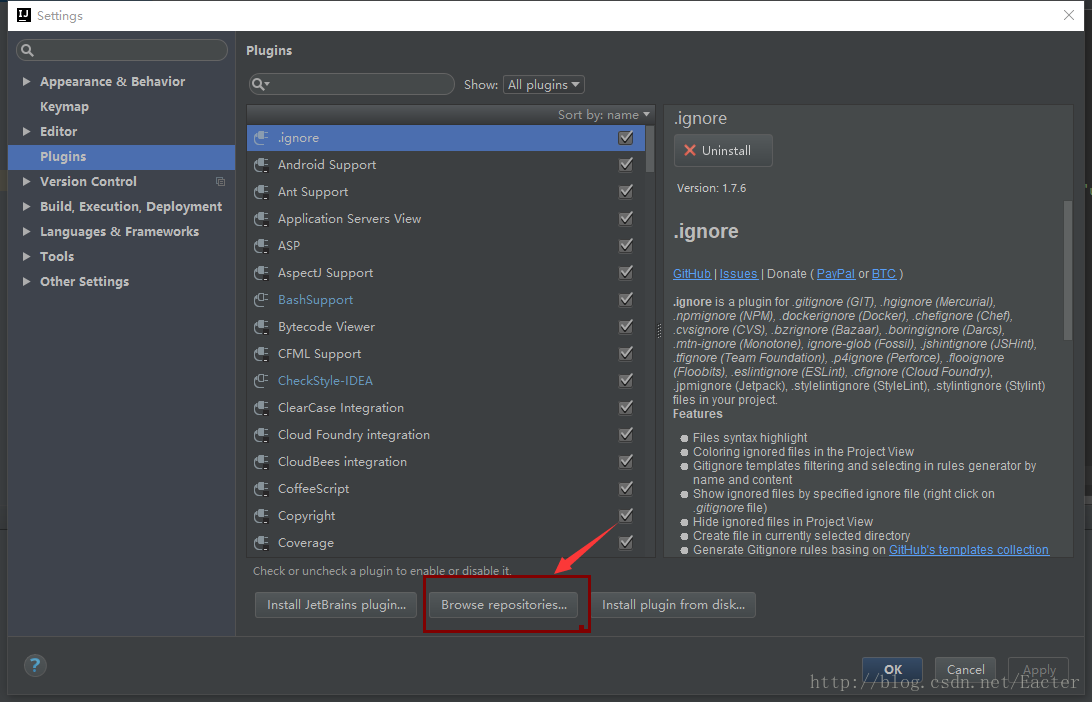This screenshot has width=1092, height=702.
Task: Open the Sort by name dropdown
Action: 603,115
